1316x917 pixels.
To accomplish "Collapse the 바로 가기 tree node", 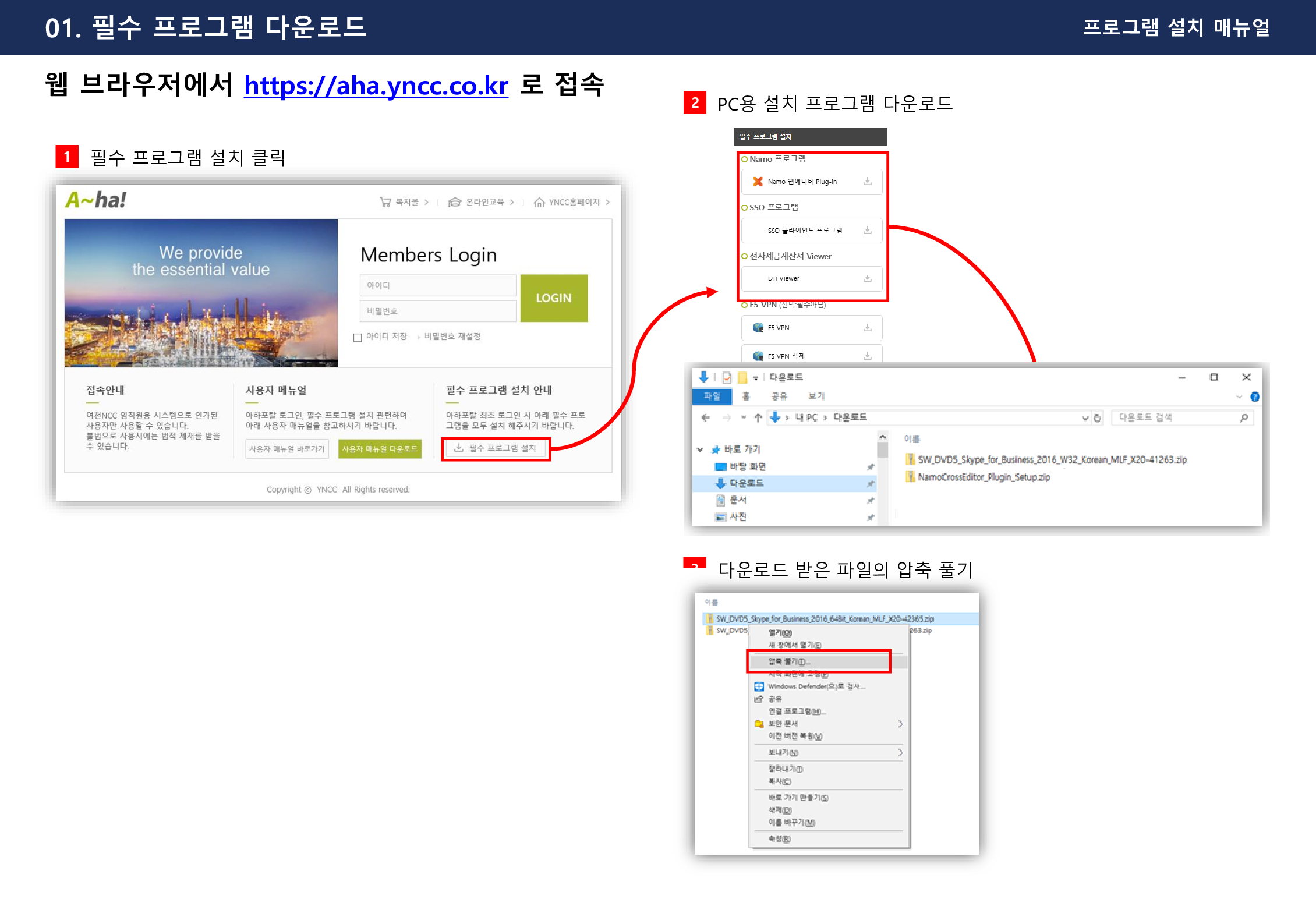I will click(700, 449).
